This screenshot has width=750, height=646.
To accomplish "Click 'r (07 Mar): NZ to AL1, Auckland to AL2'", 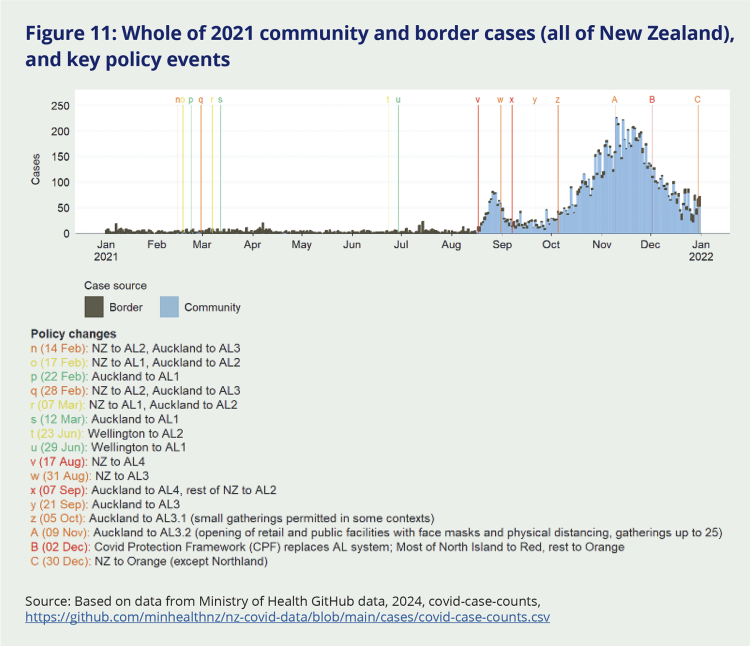I will 134,405.
